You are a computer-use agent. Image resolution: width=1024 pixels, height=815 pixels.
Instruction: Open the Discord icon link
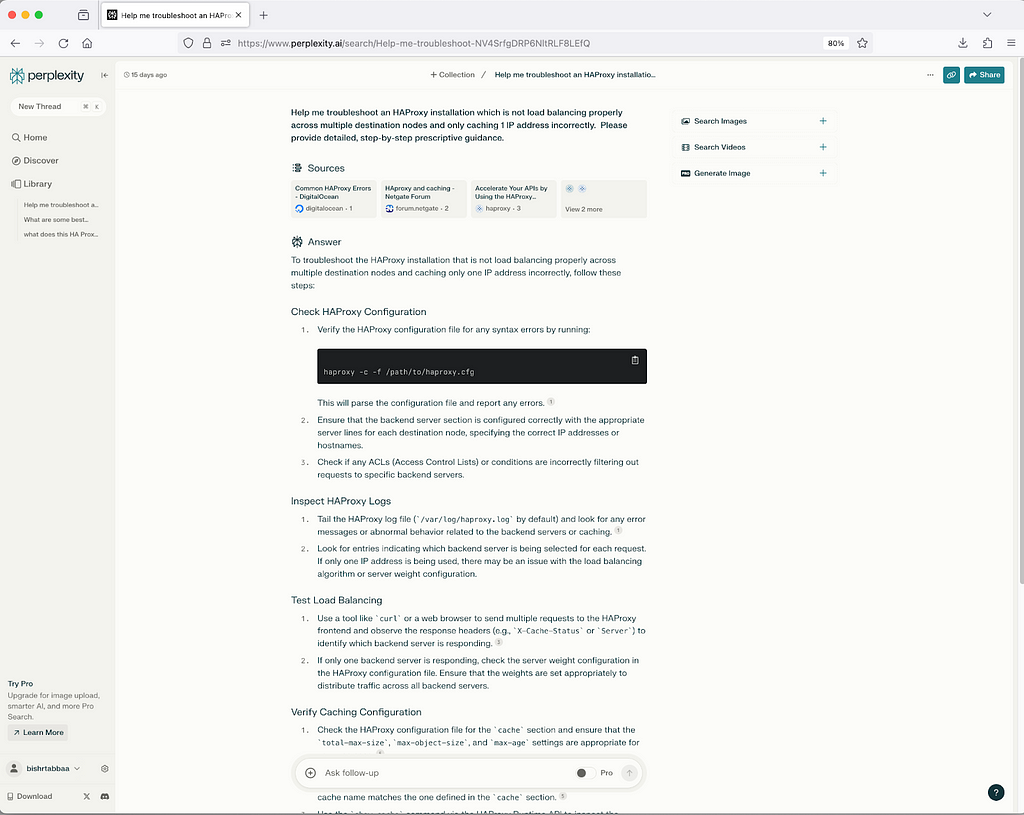[104, 796]
